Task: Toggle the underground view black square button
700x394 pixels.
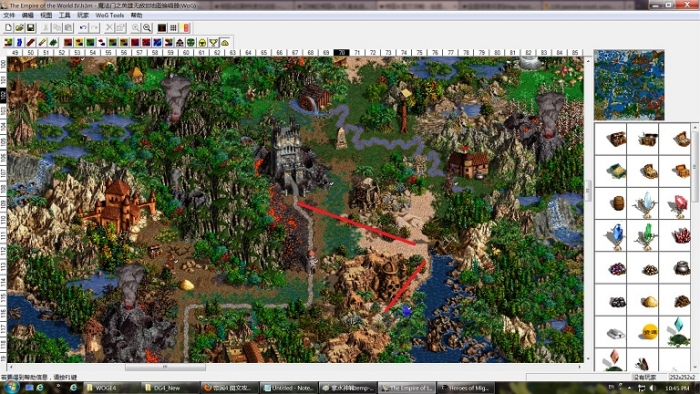Action: (x=162, y=28)
